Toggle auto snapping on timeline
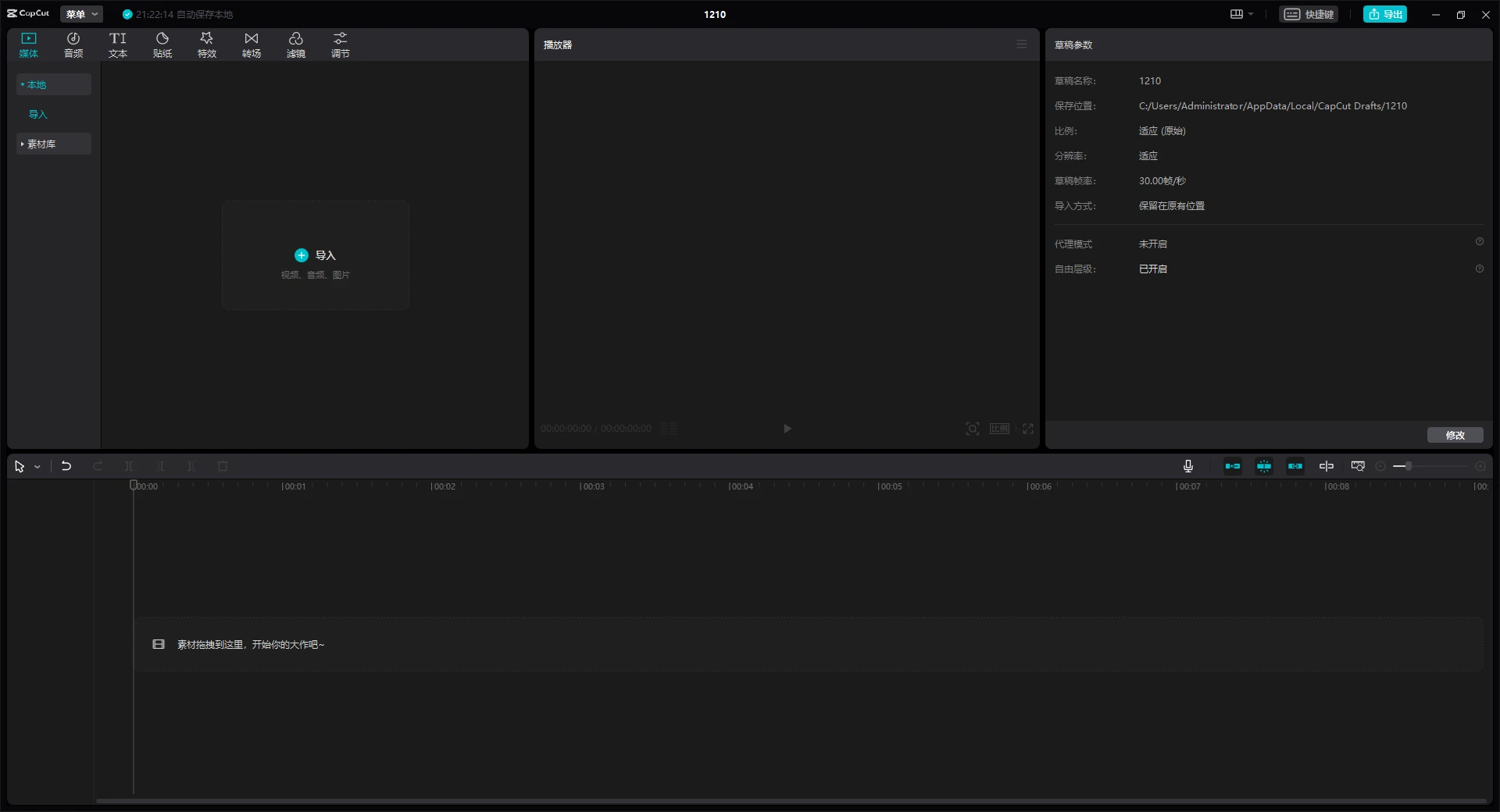1500x812 pixels. click(1264, 466)
